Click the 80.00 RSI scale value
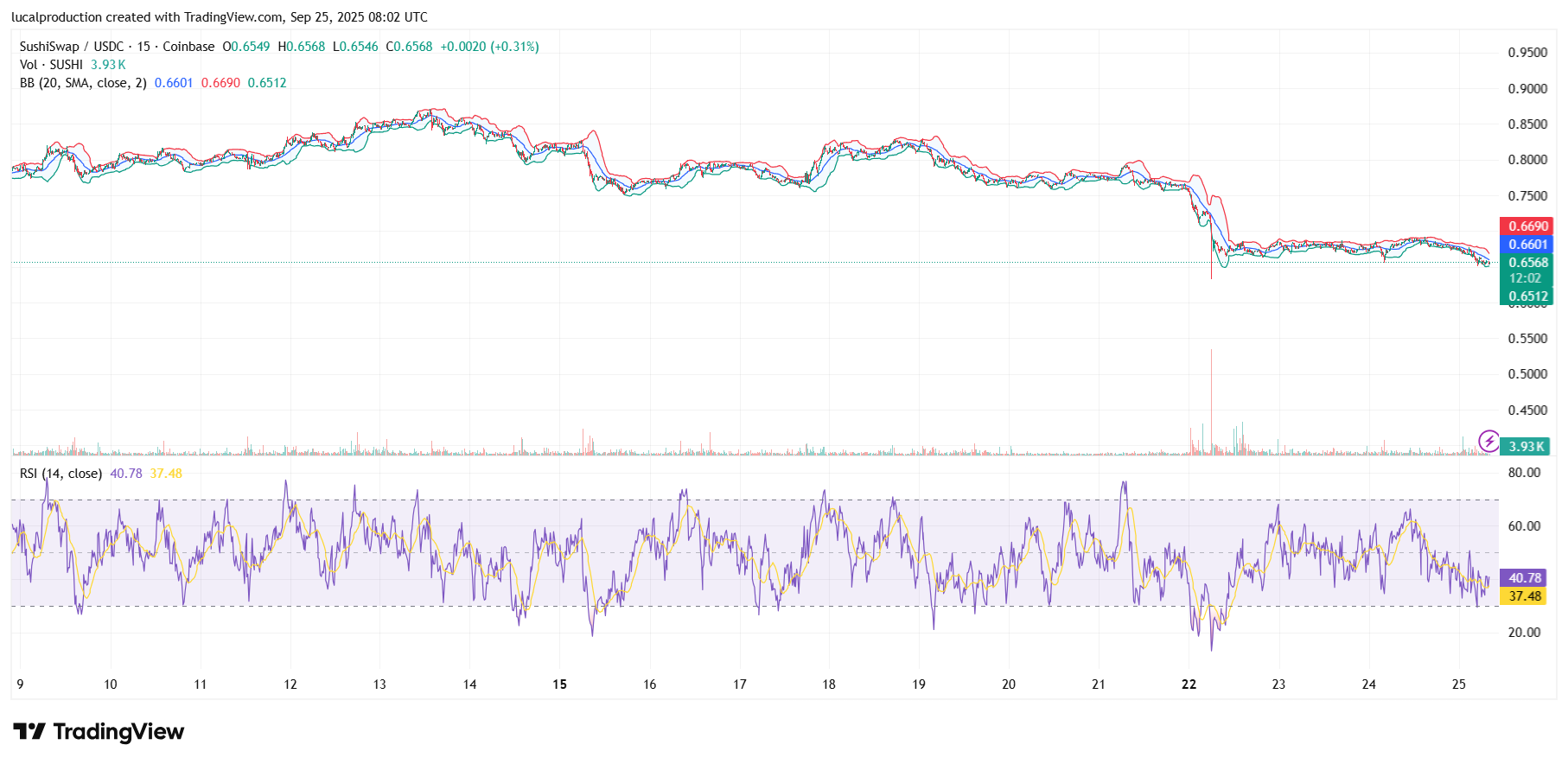 (1524, 473)
